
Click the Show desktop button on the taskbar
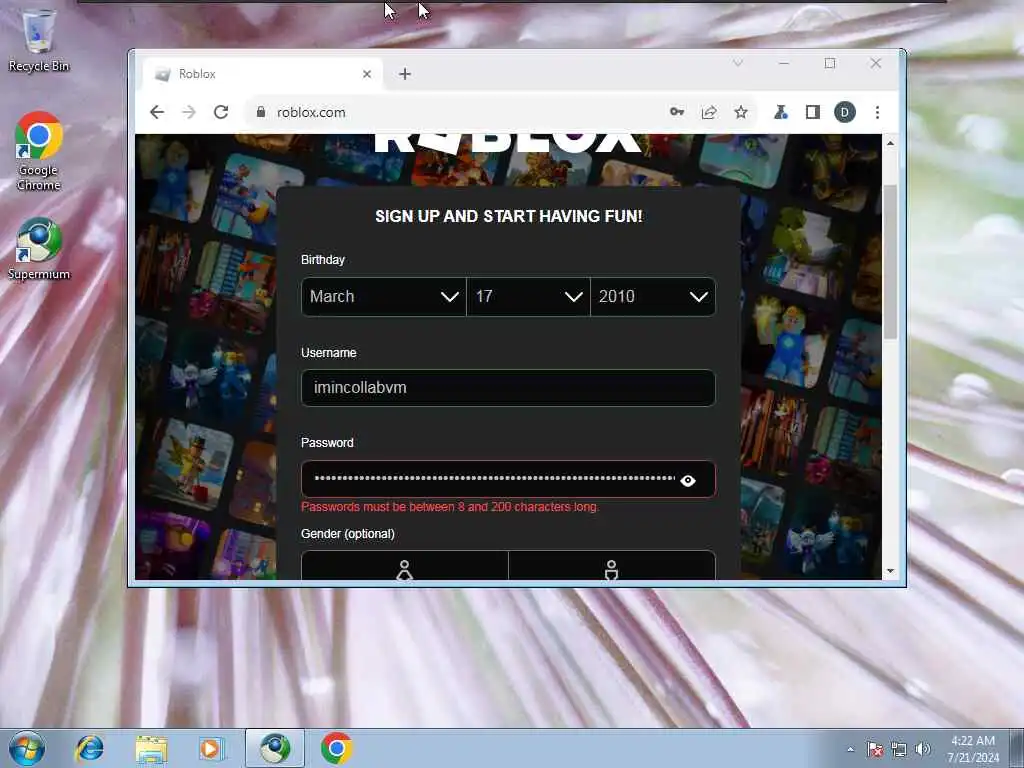[x=1017, y=748]
